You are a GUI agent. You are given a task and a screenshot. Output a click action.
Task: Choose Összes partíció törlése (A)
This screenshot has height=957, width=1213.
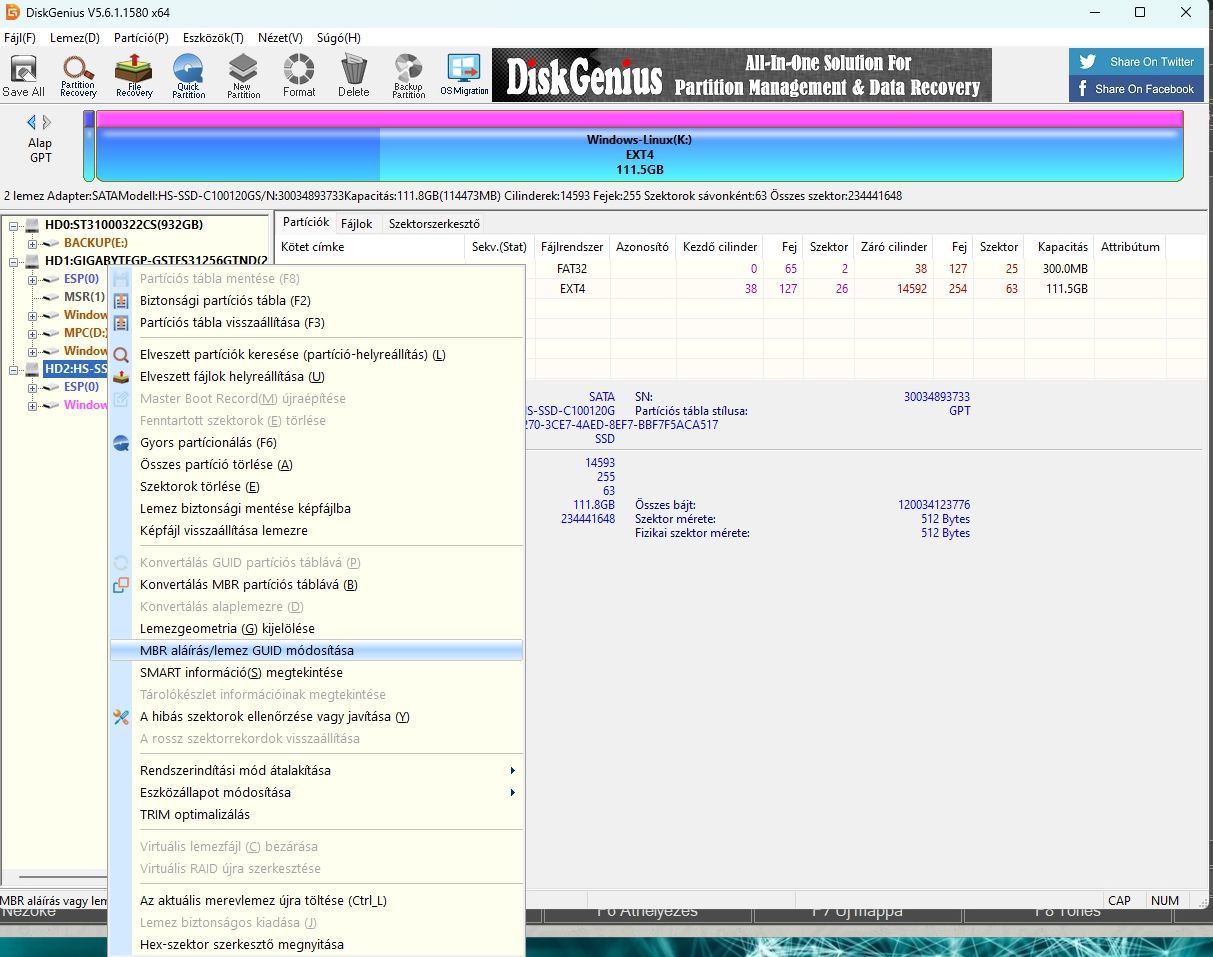pyautogui.click(x=316, y=465)
